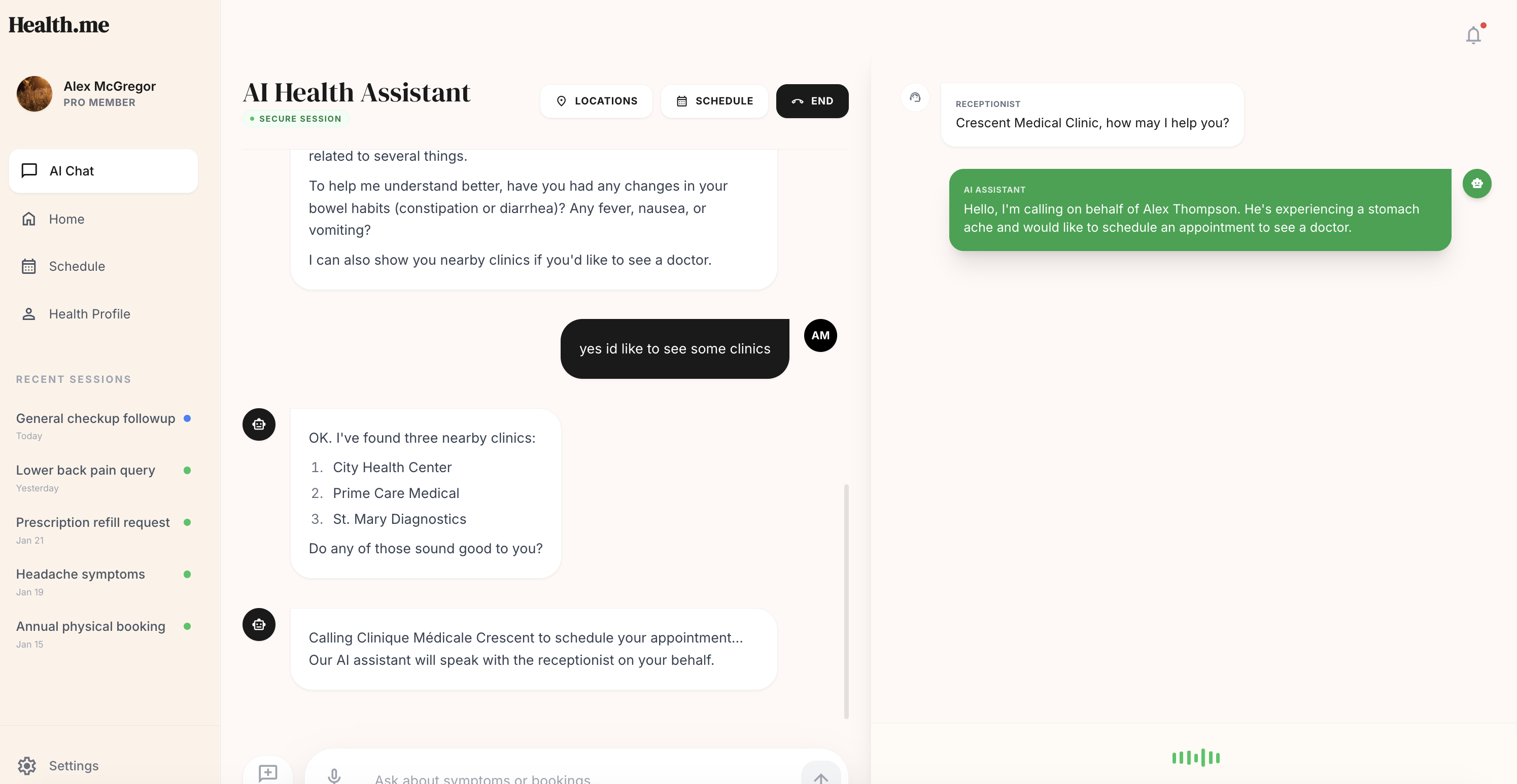
Task: Open the Home page in sidebar
Action: point(66,219)
